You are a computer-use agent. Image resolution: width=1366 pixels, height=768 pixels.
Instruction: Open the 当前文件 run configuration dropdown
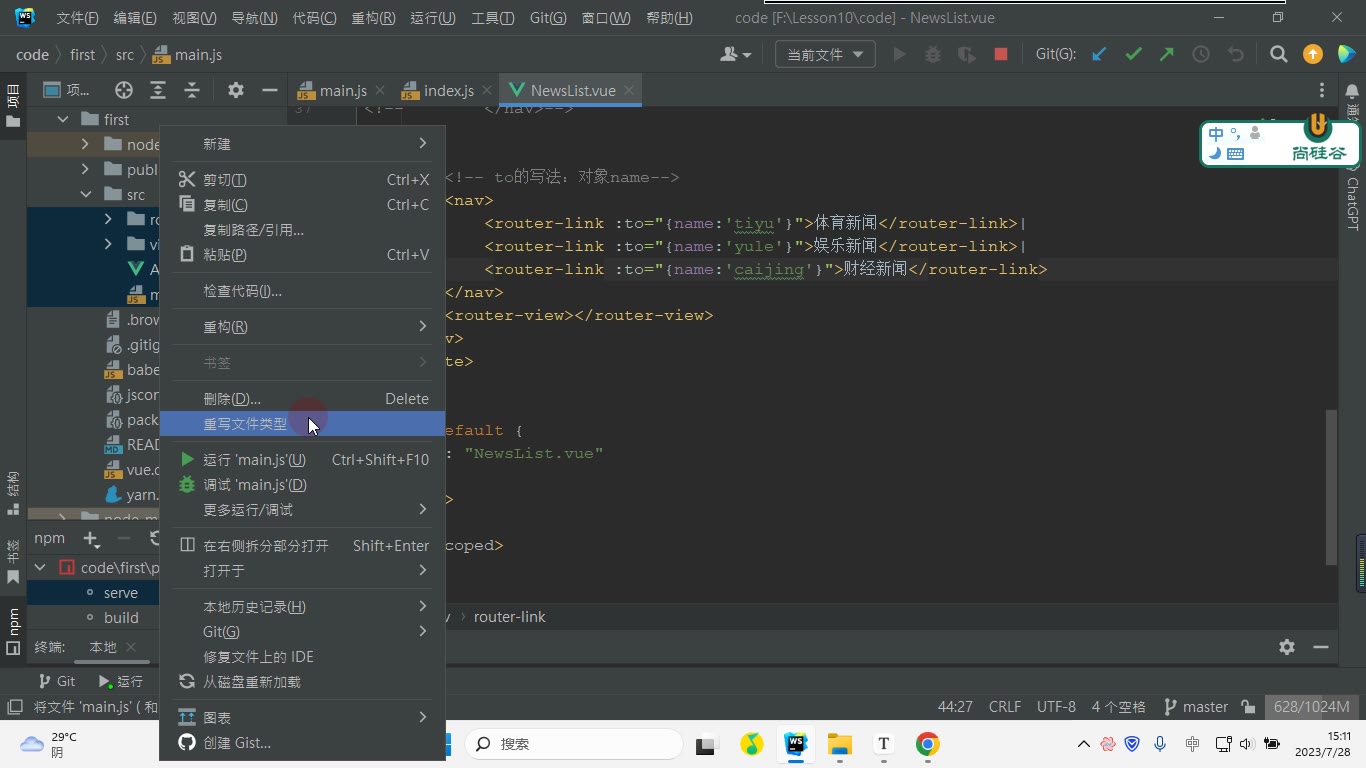click(825, 55)
